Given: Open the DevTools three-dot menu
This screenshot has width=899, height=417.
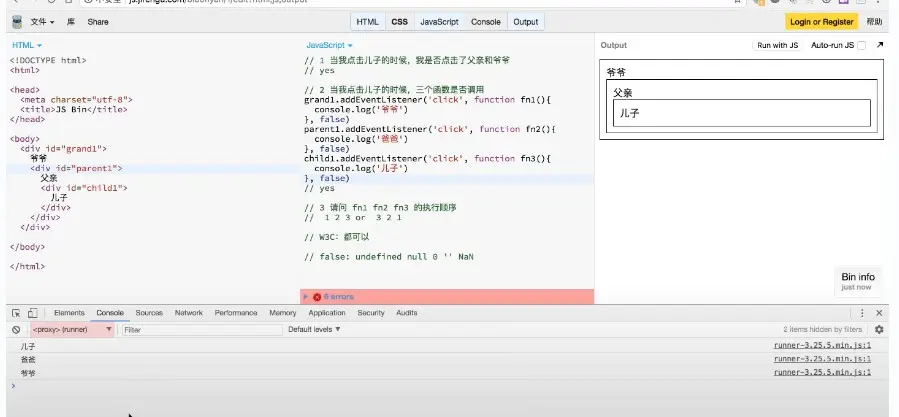Looking at the screenshot, I should click(x=862, y=313).
